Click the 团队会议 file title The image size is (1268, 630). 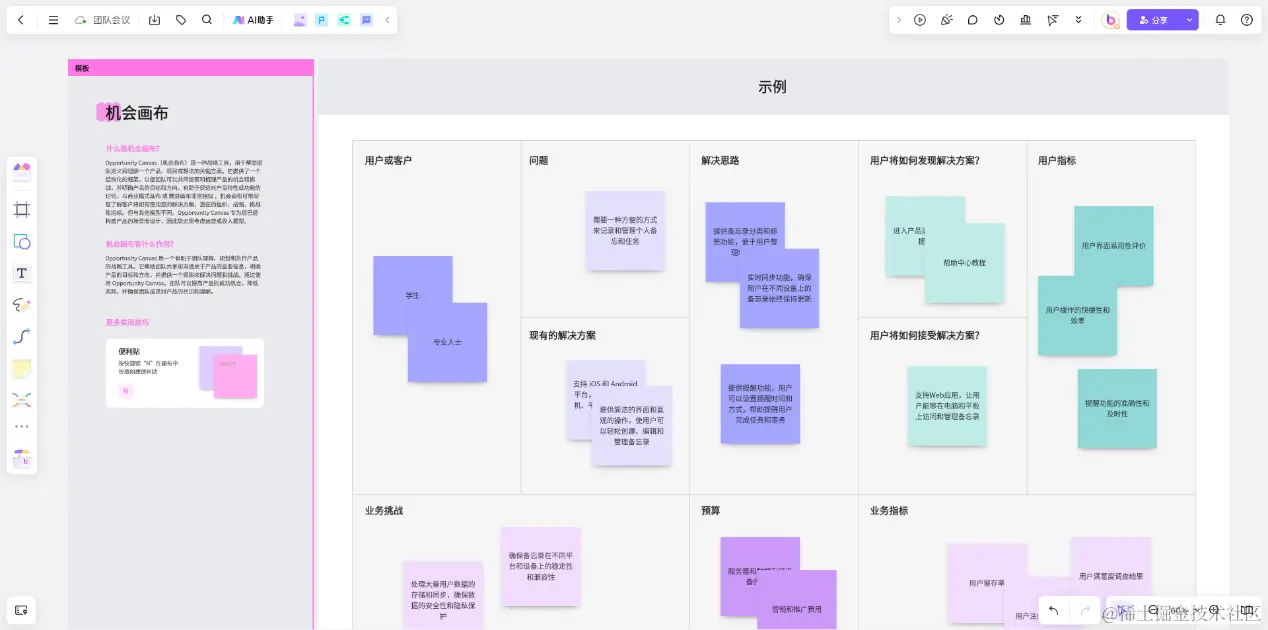coord(111,20)
